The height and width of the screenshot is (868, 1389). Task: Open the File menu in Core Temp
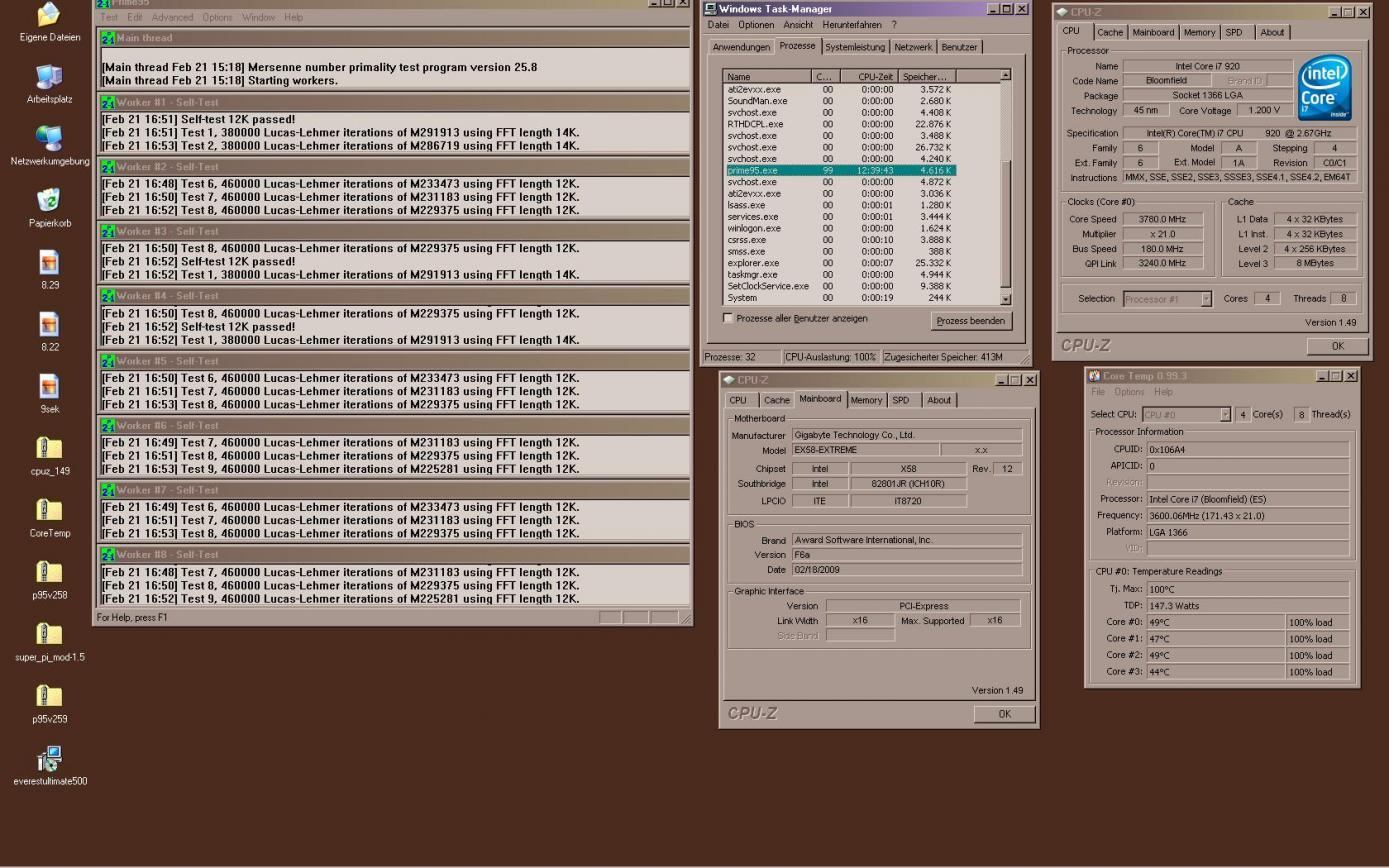[x=1098, y=392]
